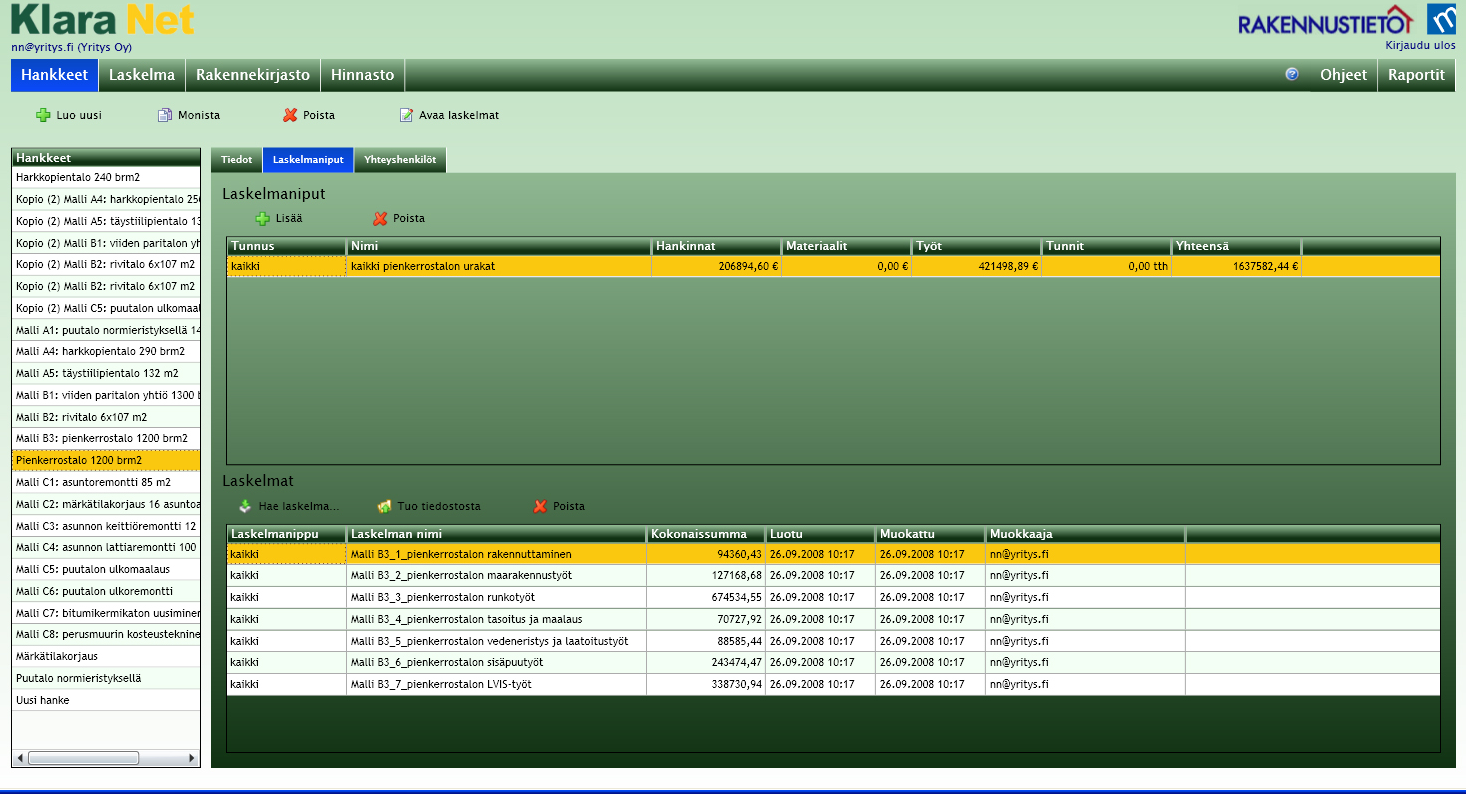Screen dimensions: 1466x794
Task: Select project Malli A5: täystiilipientalo 132 m2
Action: pyautogui.click(x=106, y=373)
